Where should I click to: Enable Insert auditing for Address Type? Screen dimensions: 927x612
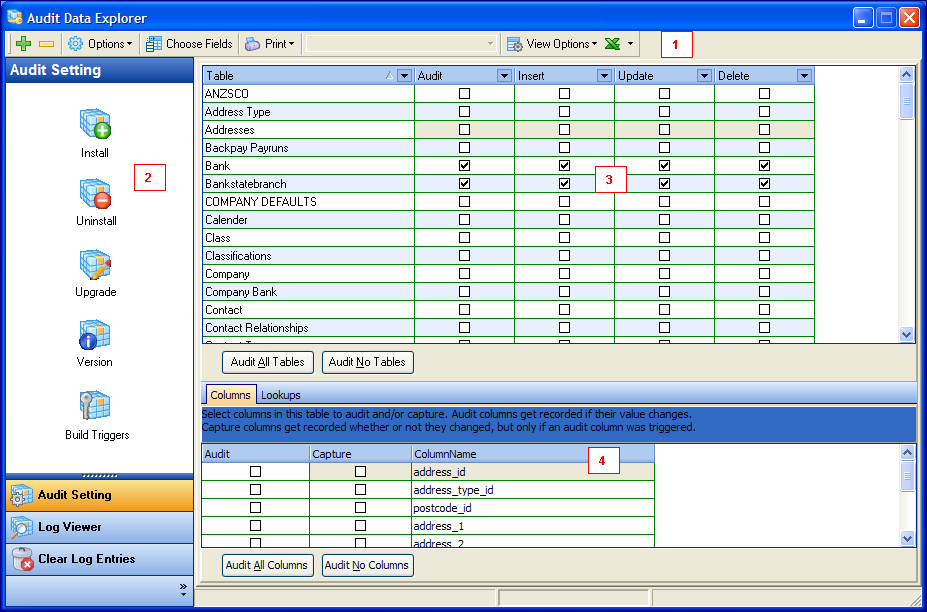565,111
